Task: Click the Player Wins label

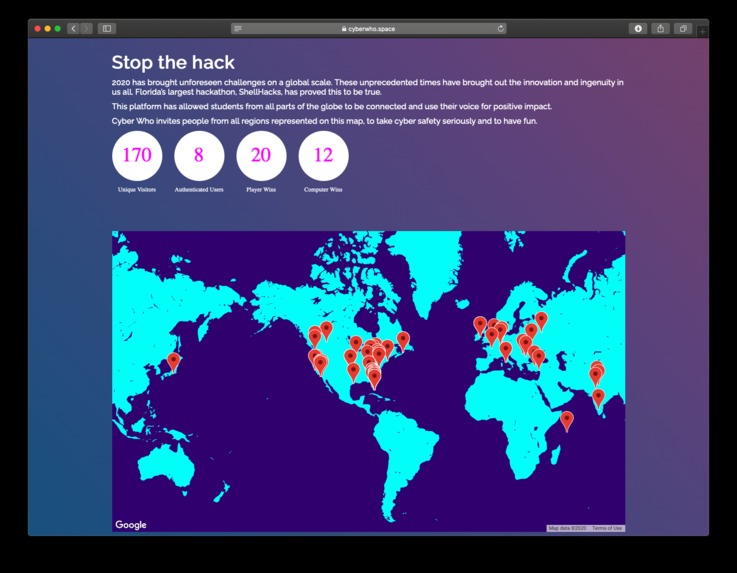Action: tap(261, 189)
